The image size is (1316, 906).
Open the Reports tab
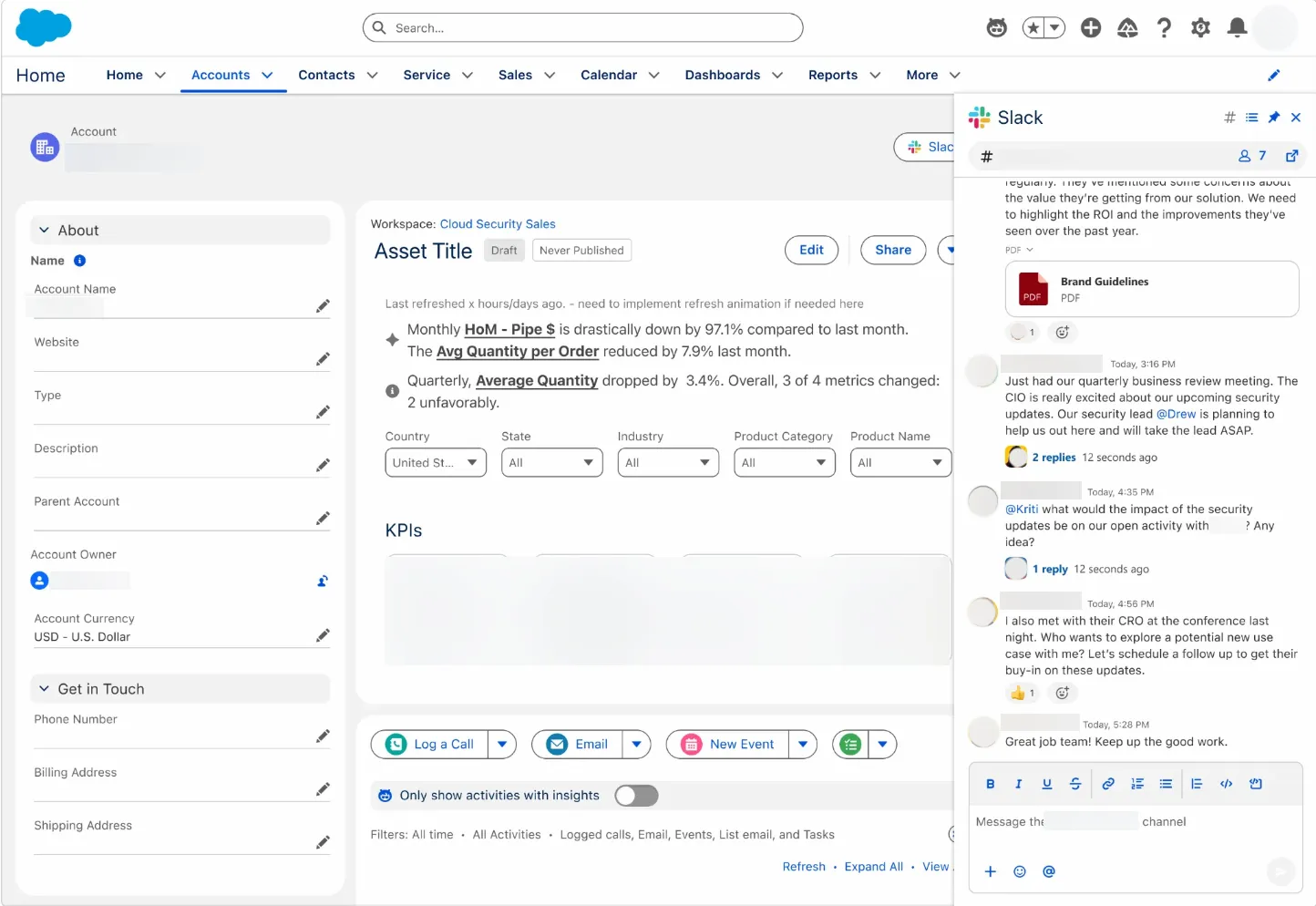coord(833,75)
